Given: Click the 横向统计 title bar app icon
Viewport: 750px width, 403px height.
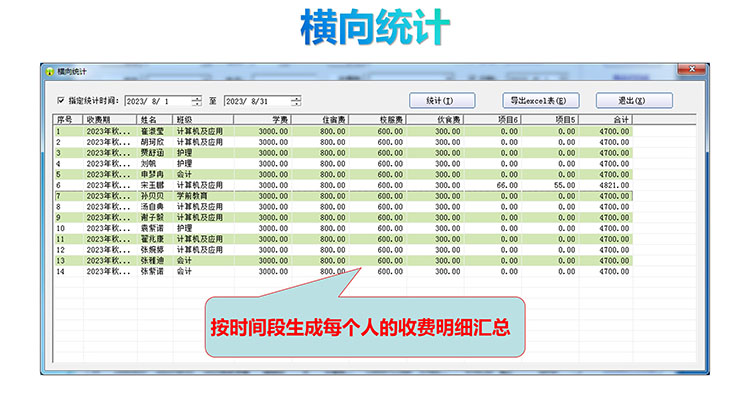Looking at the screenshot, I should tap(50, 72).
